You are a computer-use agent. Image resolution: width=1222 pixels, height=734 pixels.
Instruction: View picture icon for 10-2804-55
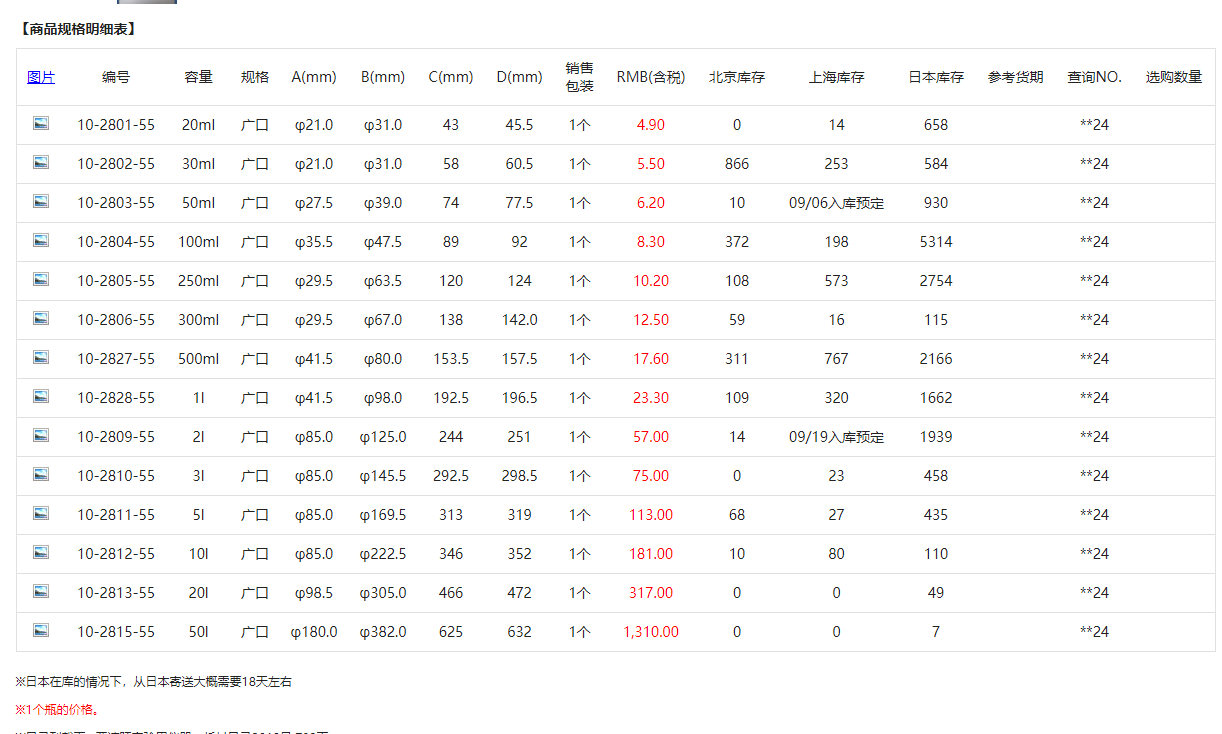pyautogui.click(x=41, y=240)
